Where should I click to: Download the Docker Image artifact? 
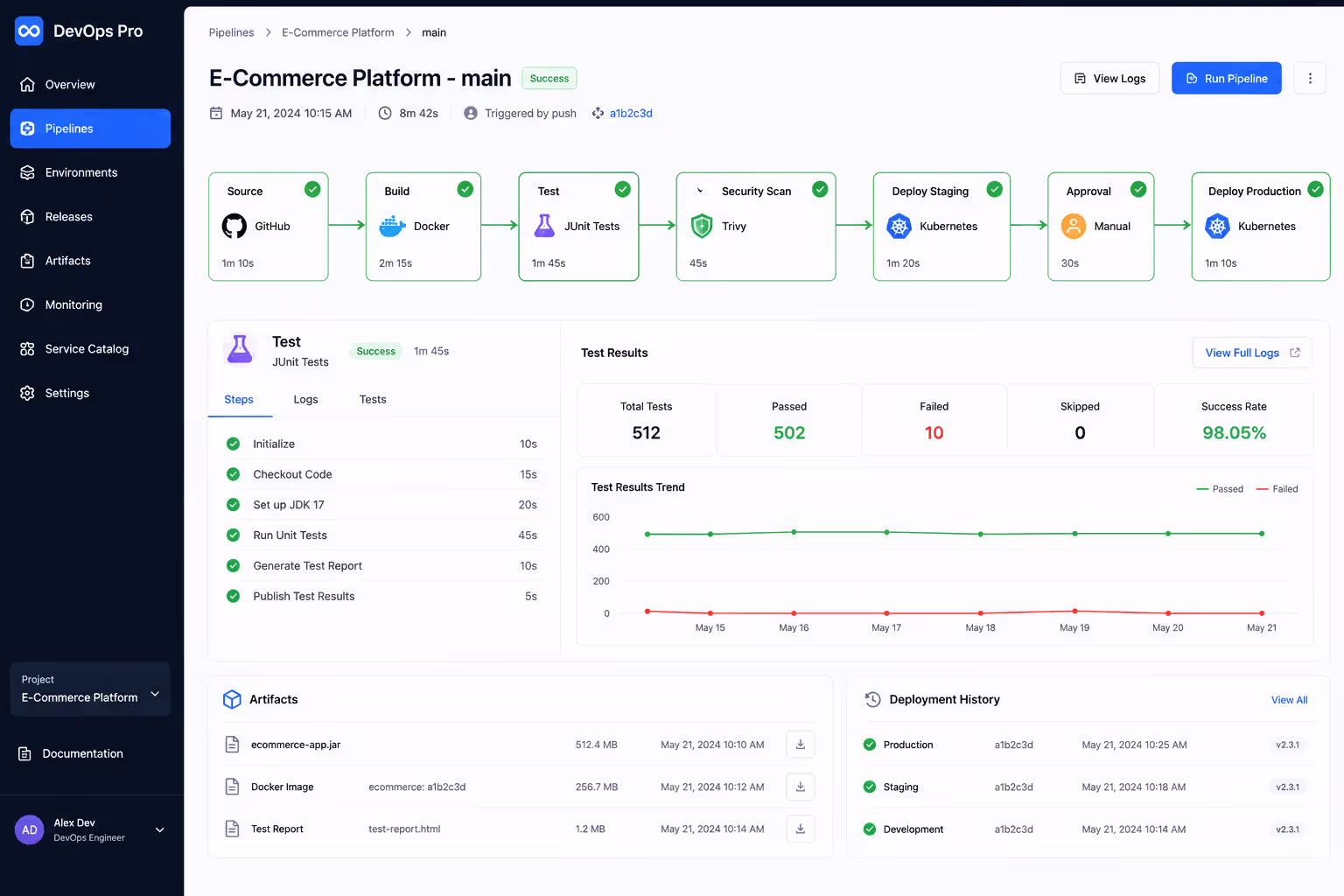click(801, 787)
